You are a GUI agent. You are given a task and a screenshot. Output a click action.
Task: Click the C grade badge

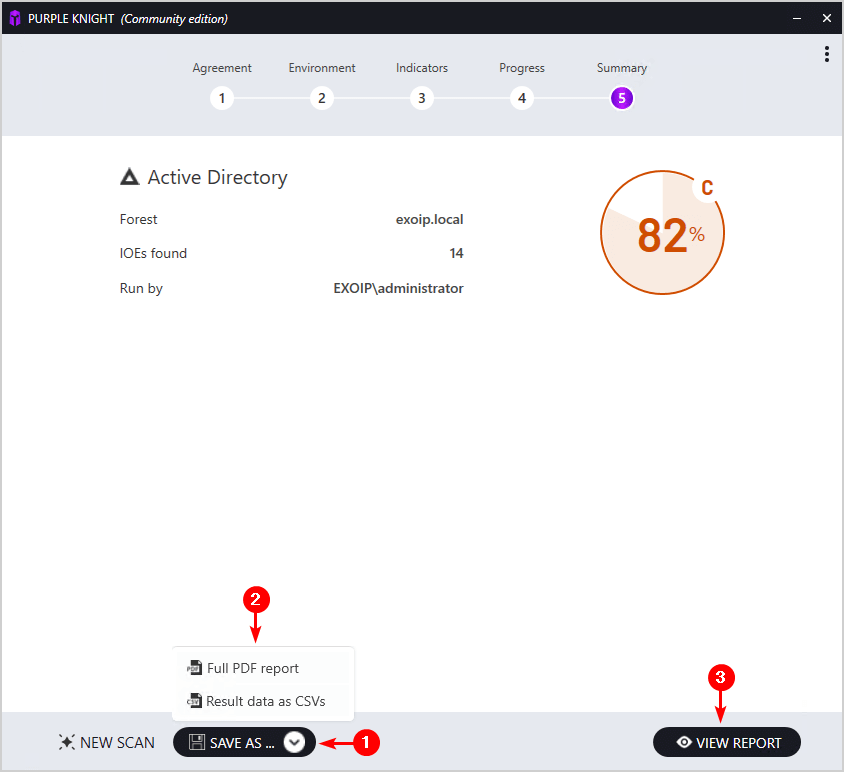707,187
